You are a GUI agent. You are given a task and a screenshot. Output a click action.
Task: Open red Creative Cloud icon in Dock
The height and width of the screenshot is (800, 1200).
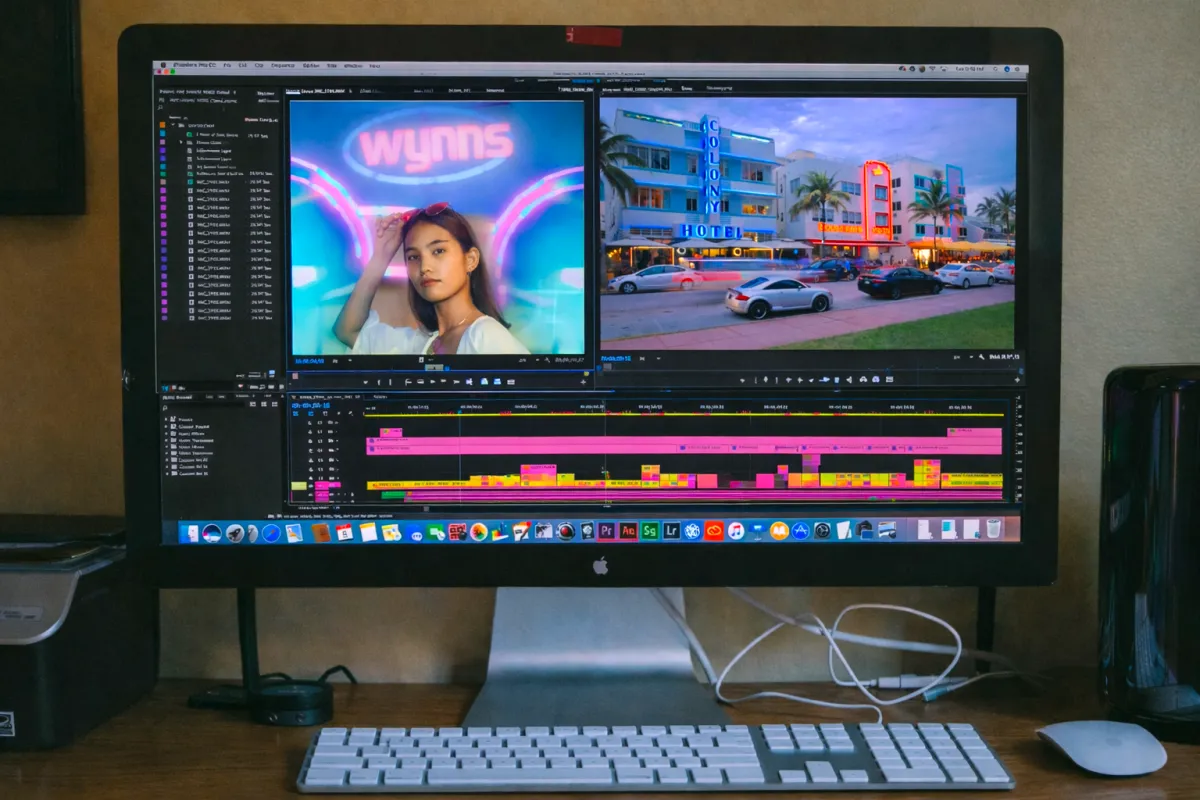click(714, 531)
